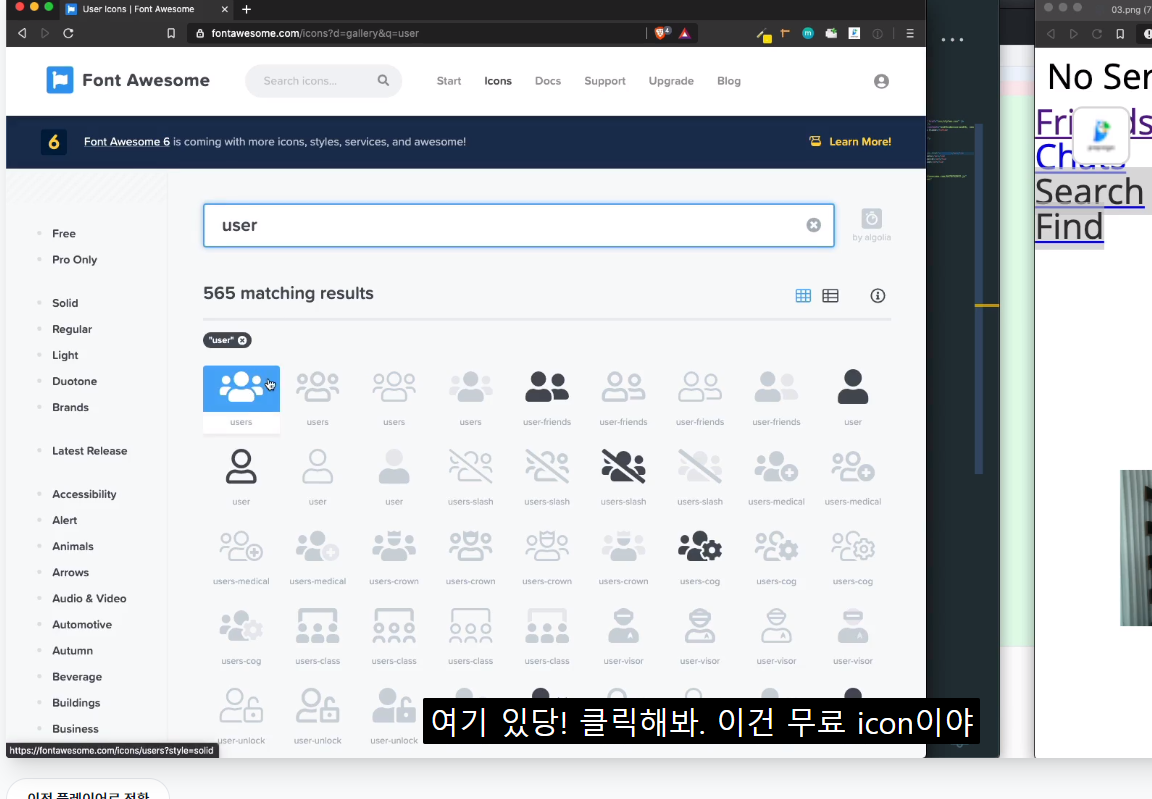The image size is (1152, 799).
Task: Click the three dots in the dark editor window
Action: (952, 40)
